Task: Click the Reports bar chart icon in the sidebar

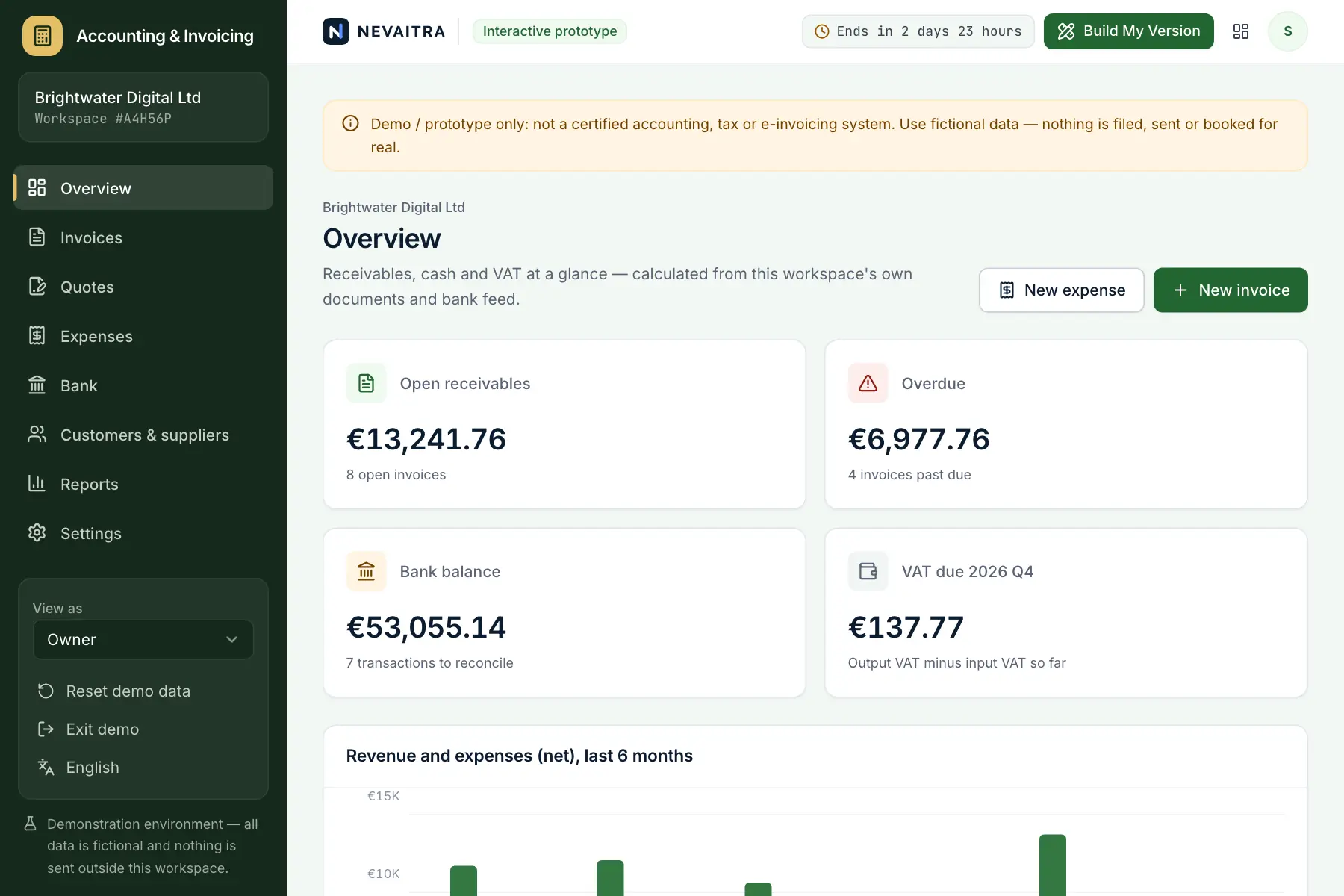Action: pos(37,484)
